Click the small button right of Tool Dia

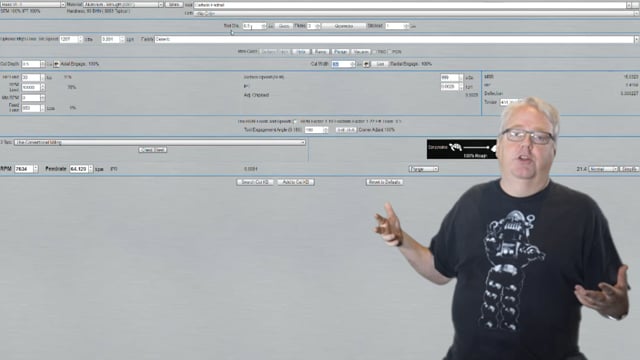coord(283,26)
